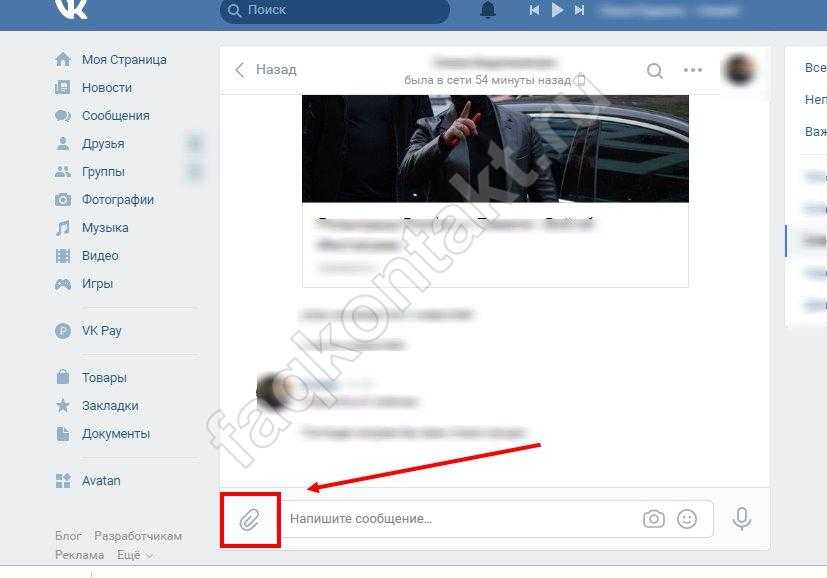Click the newspaper icon beside Новости
Screen dimensions: 827x578
tap(63, 87)
